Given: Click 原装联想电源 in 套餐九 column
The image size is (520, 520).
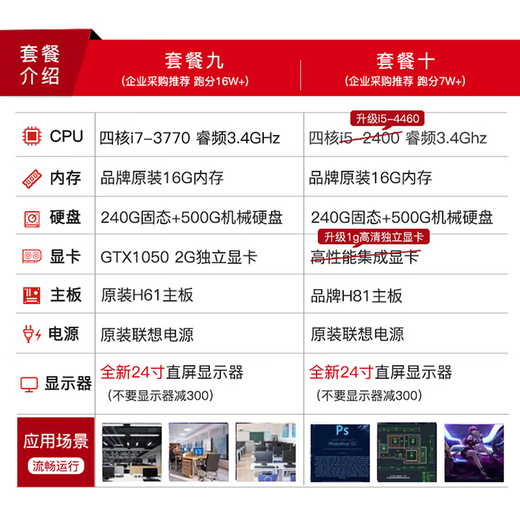Looking at the screenshot, I should click(147, 335).
